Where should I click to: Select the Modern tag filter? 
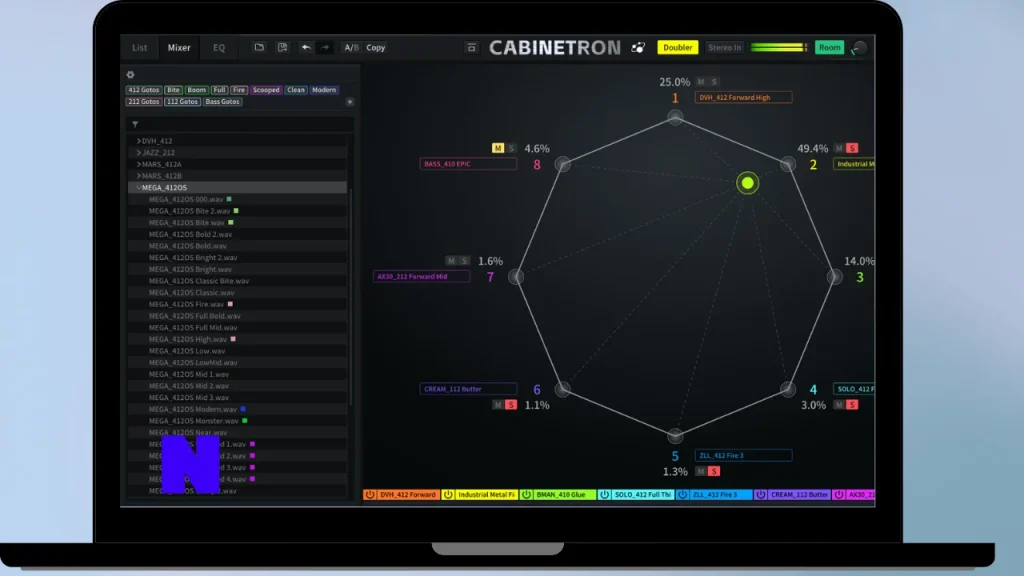tap(324, 90)
